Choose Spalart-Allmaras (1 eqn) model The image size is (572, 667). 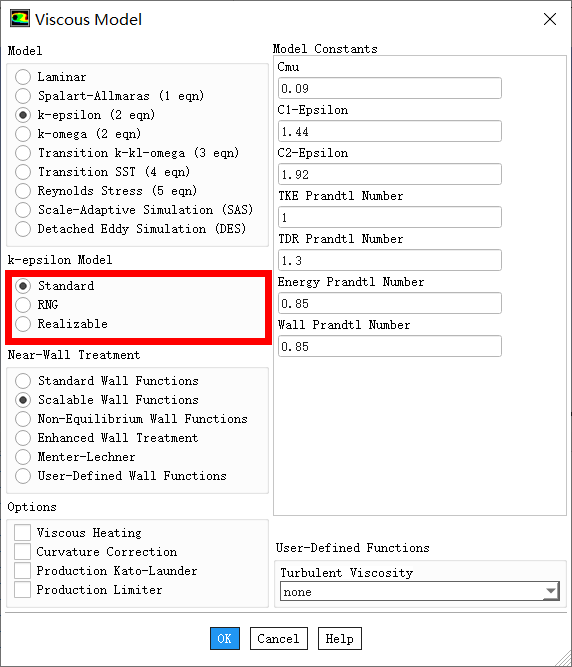23,96
